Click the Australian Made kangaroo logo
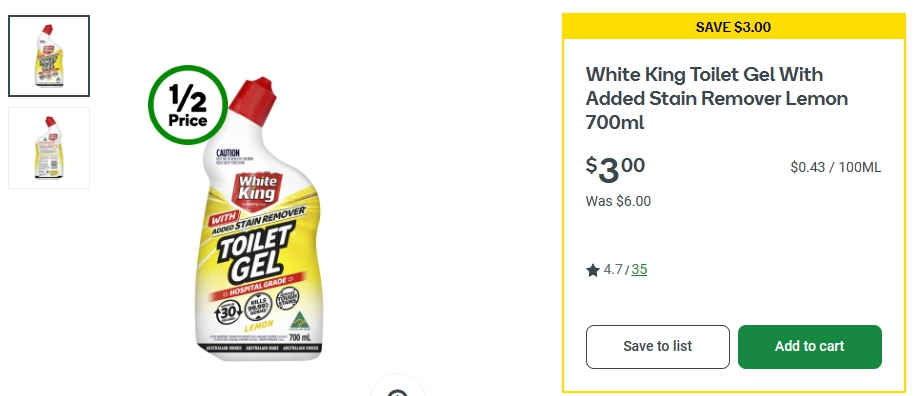Viewport: 923px width, 396px height. point(299,320)
